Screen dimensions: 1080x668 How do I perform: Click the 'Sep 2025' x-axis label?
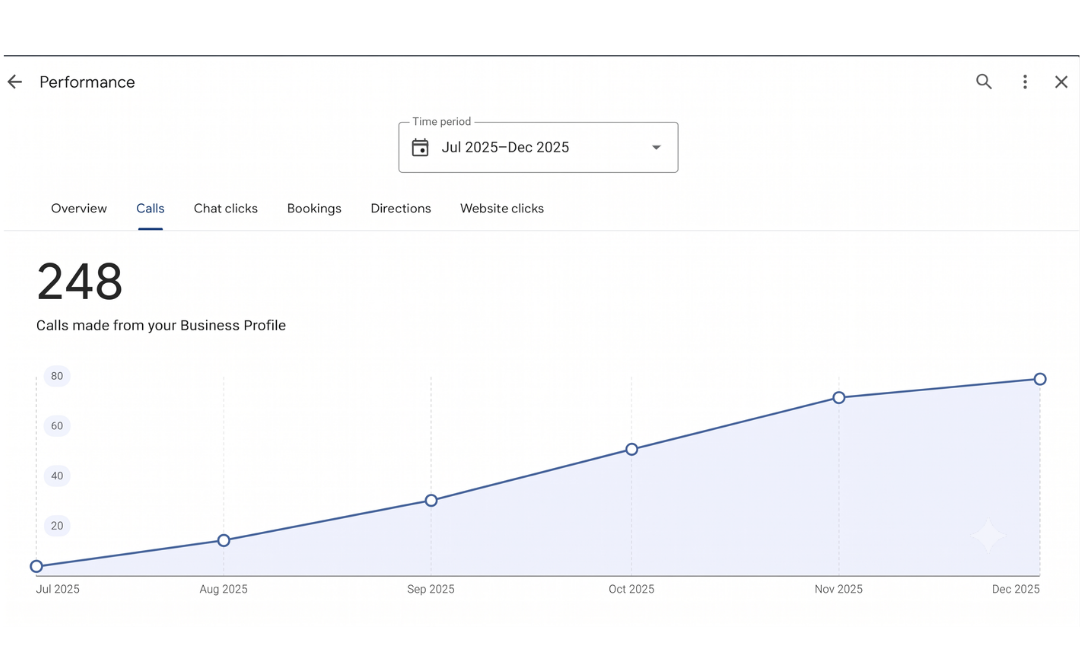point(430,589)
